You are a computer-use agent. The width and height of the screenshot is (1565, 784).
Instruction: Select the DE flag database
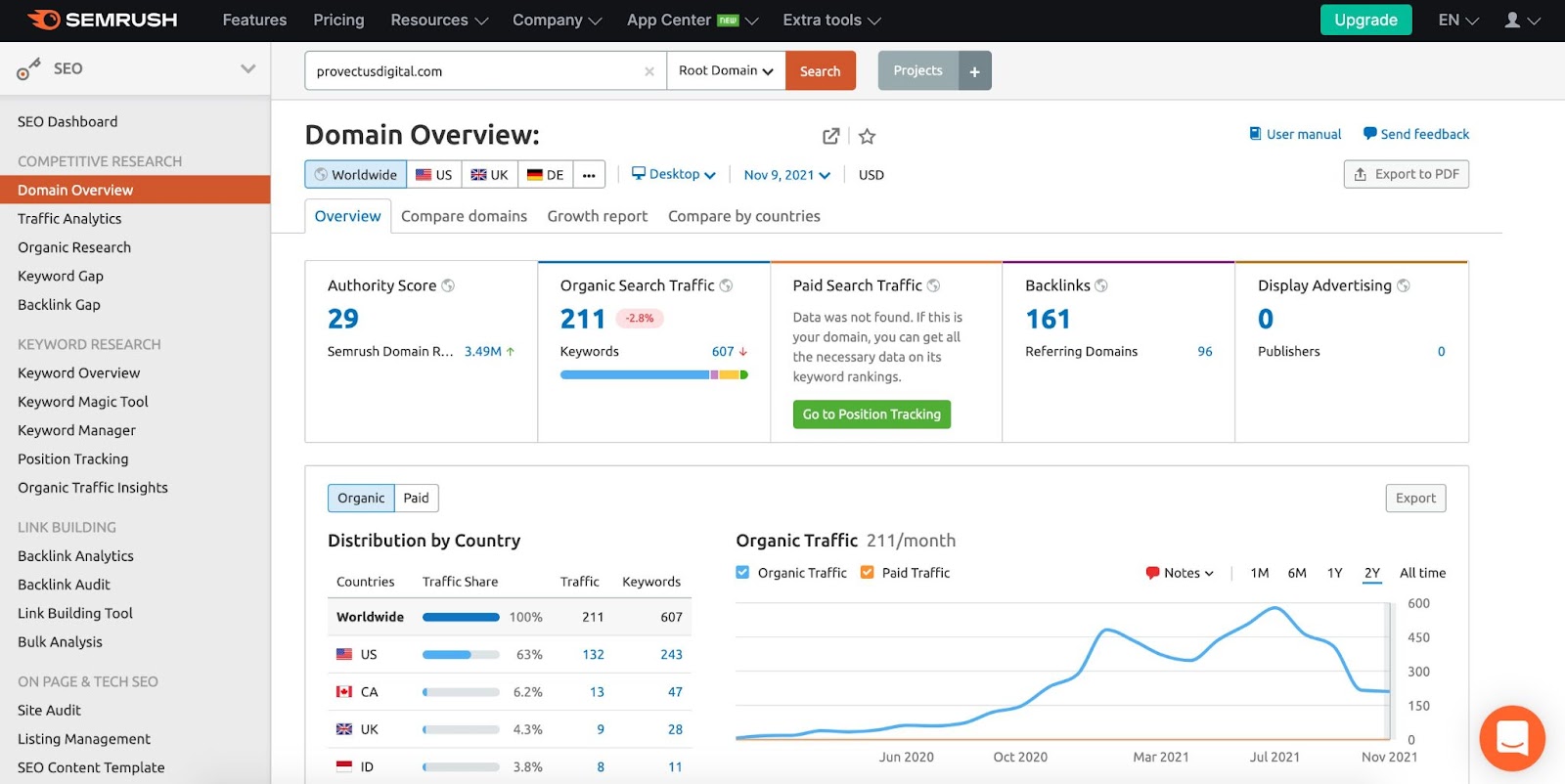pyautogui.click(x=546, y=175)
